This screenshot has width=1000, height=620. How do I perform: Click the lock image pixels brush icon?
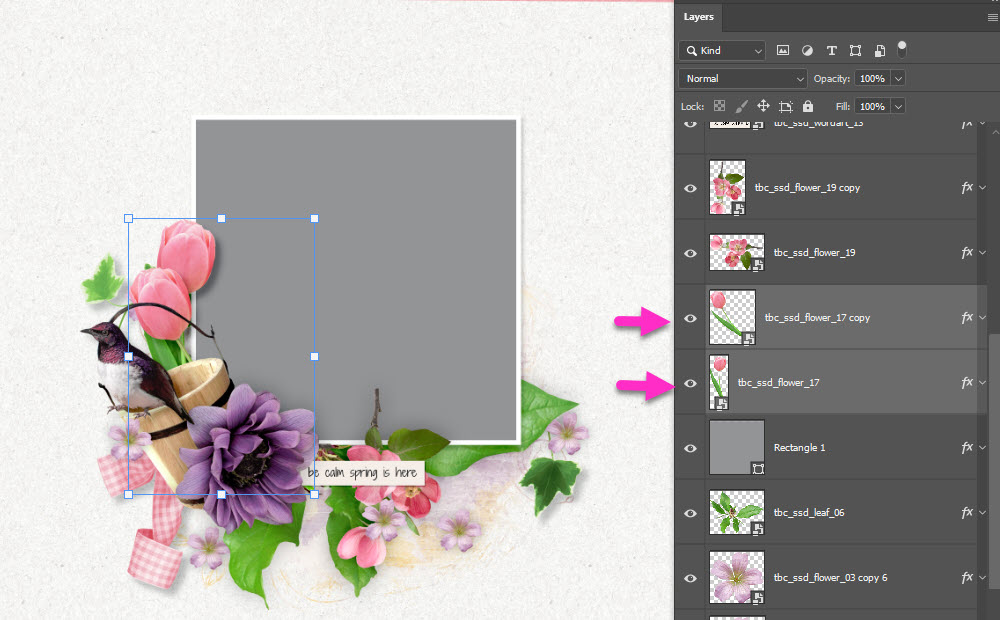tap(741, 106)
